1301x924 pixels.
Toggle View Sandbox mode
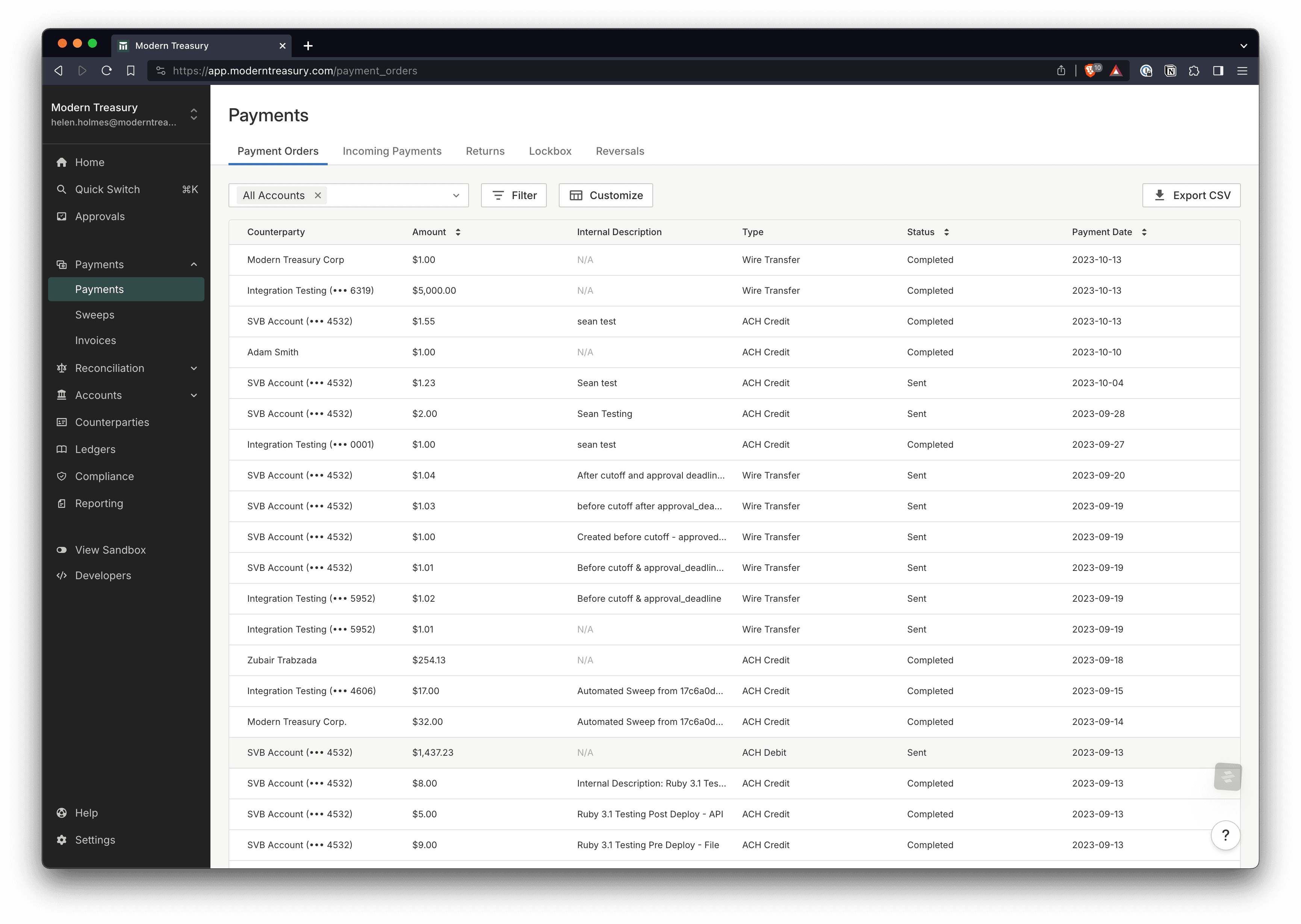[x=126, y=550]
